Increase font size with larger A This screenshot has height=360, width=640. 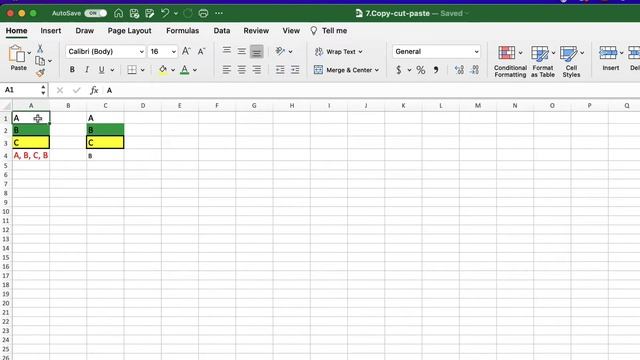pos(186,51)
